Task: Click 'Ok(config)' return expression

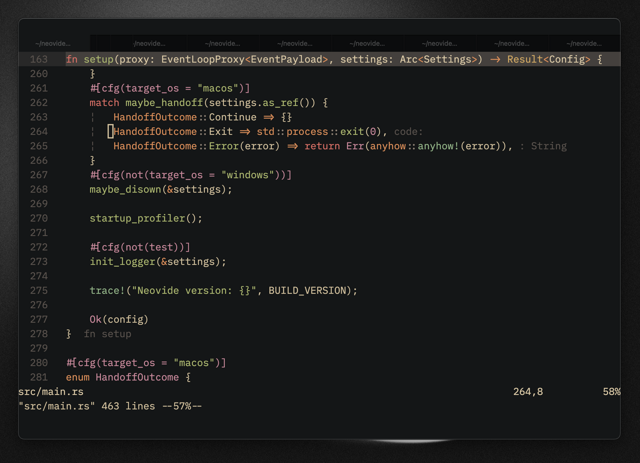Action: 119,319
